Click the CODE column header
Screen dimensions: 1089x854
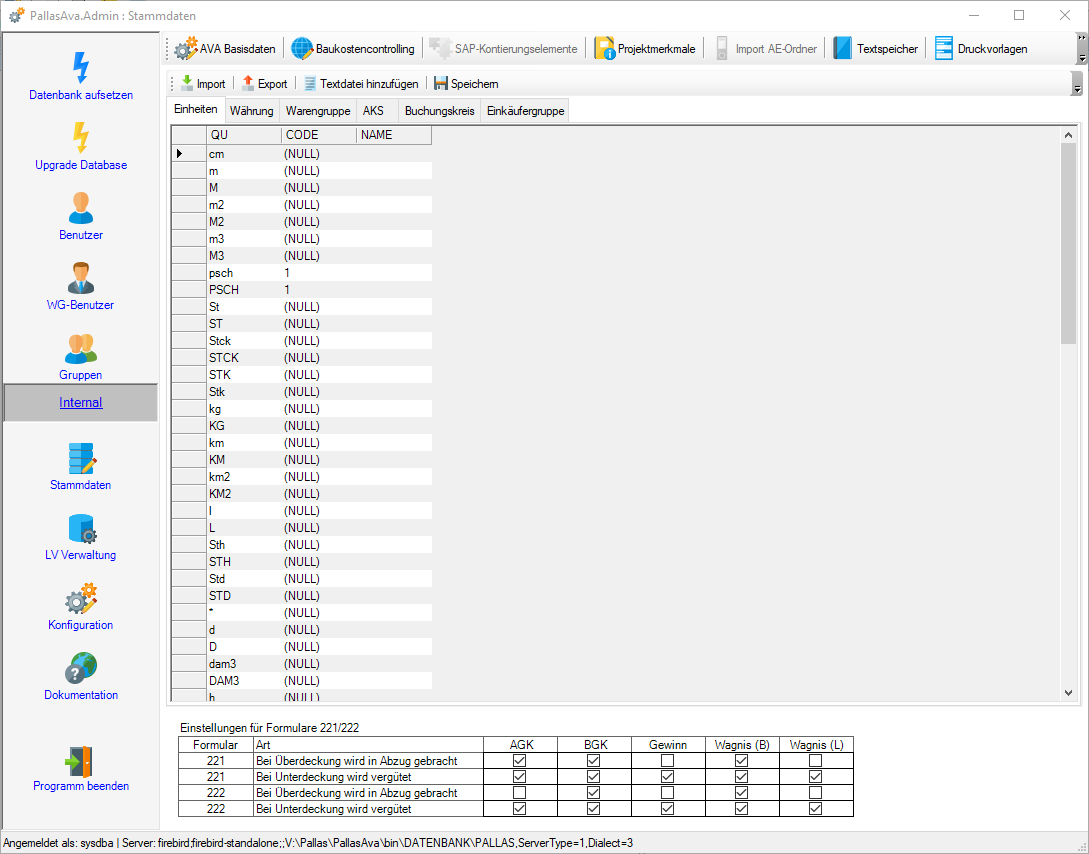[319, 135]
